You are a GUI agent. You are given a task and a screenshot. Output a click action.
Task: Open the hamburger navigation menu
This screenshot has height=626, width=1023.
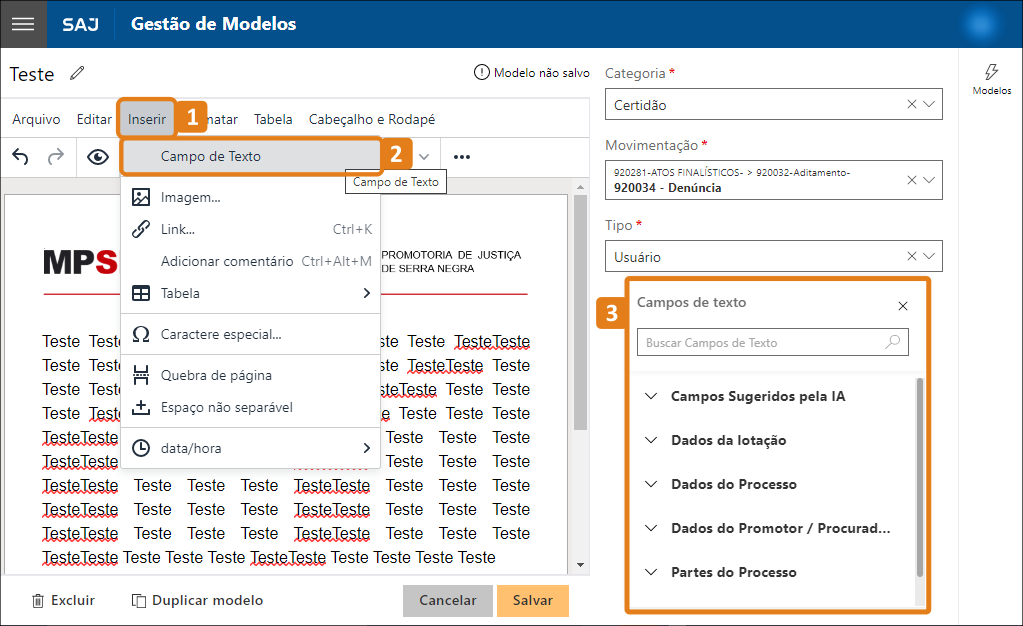23,24
